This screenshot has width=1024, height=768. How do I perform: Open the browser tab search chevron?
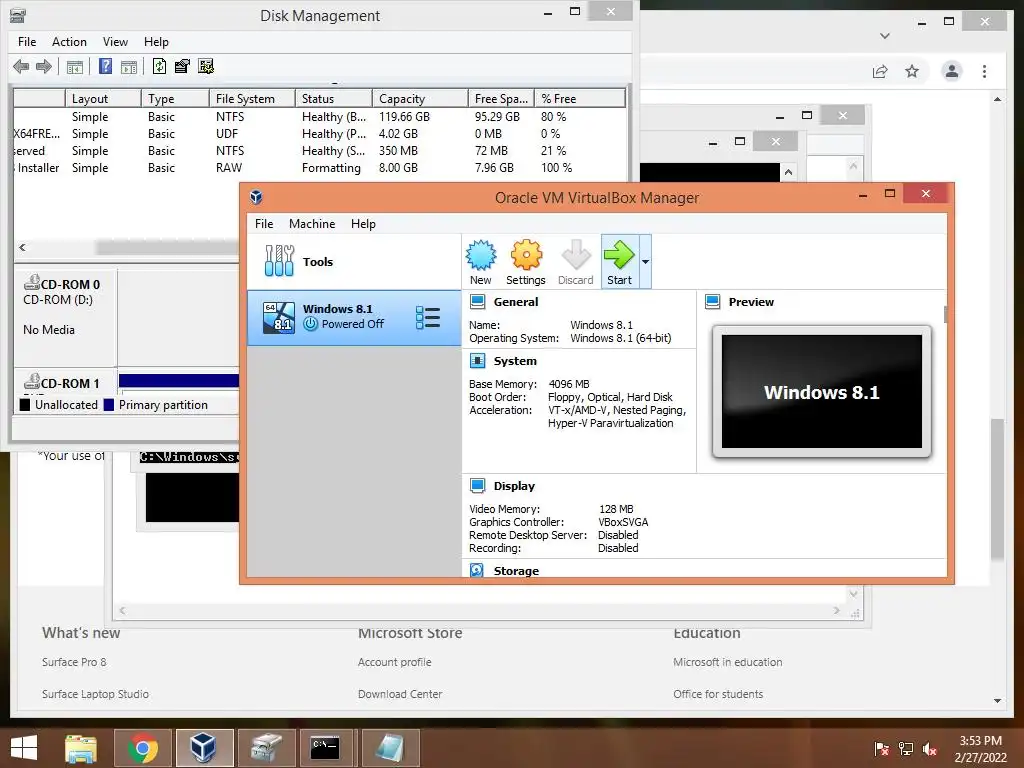885,36
